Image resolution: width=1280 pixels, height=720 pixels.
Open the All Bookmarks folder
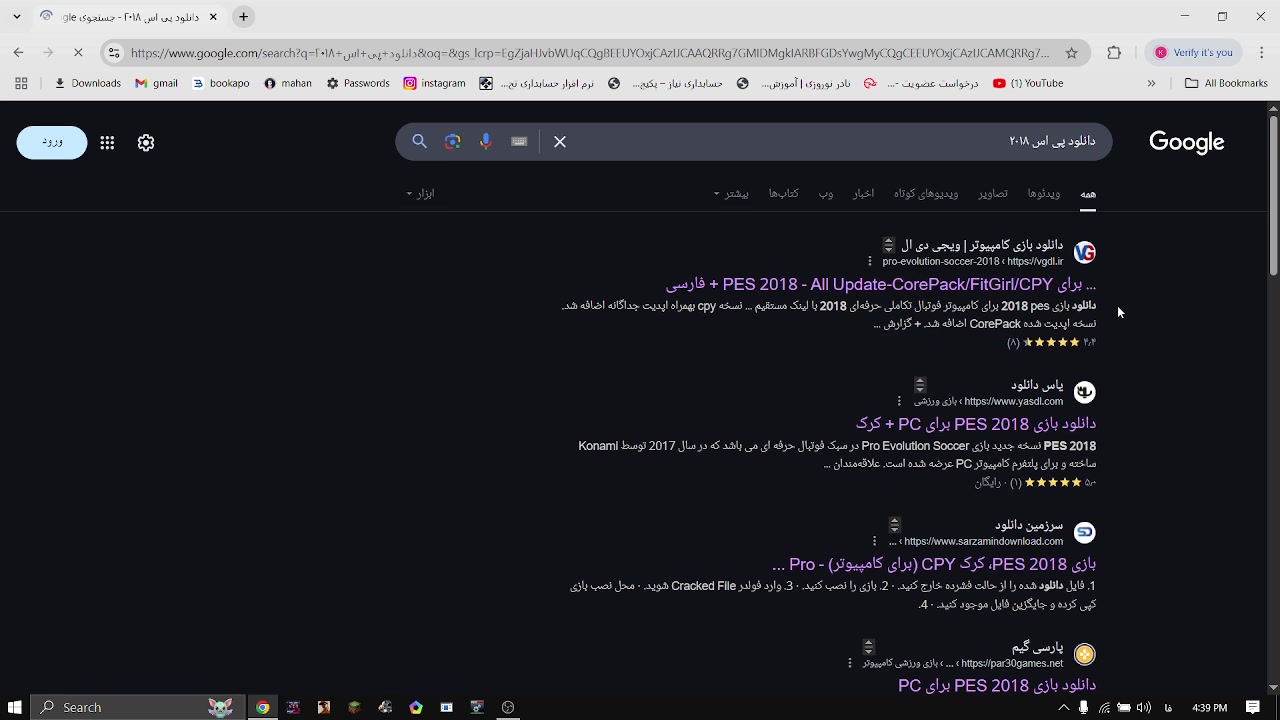1226,84
